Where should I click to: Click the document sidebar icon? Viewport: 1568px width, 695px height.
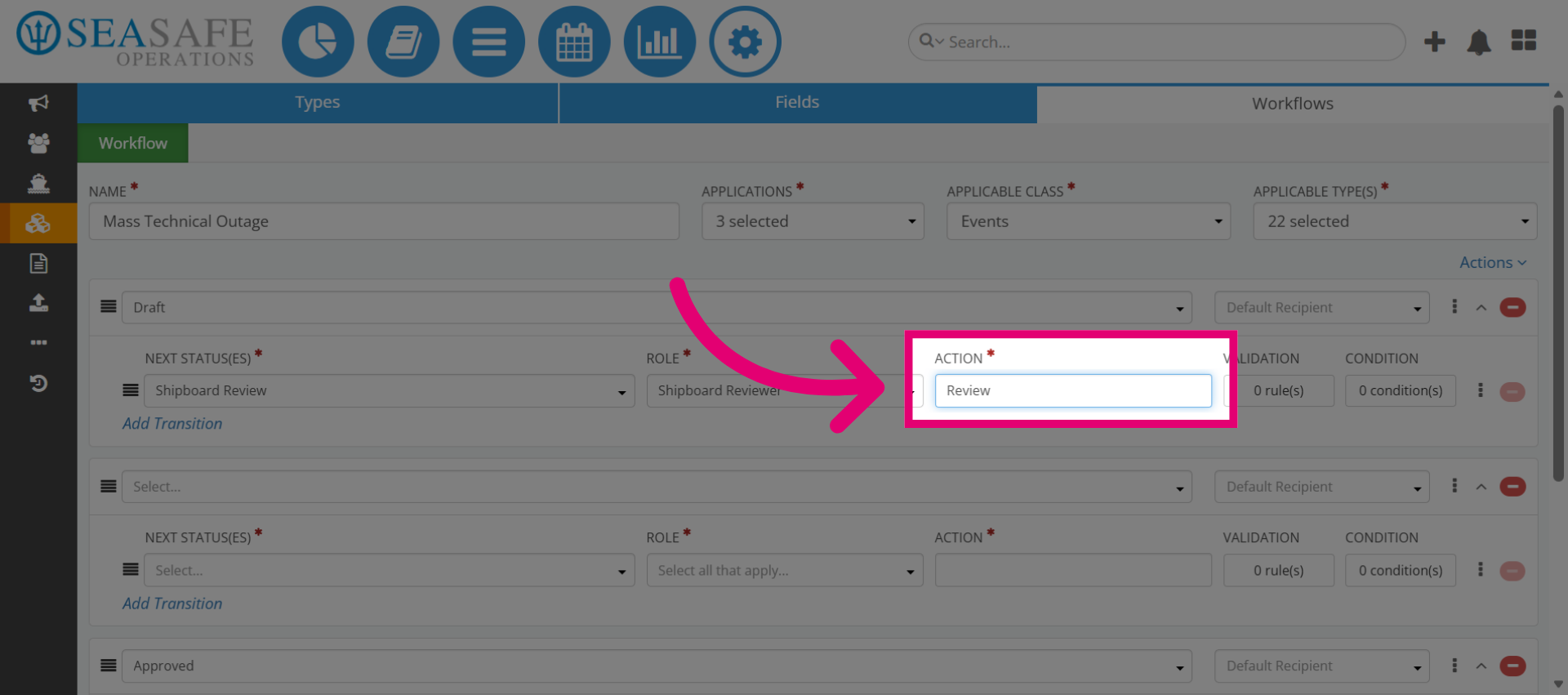(38, 263)
